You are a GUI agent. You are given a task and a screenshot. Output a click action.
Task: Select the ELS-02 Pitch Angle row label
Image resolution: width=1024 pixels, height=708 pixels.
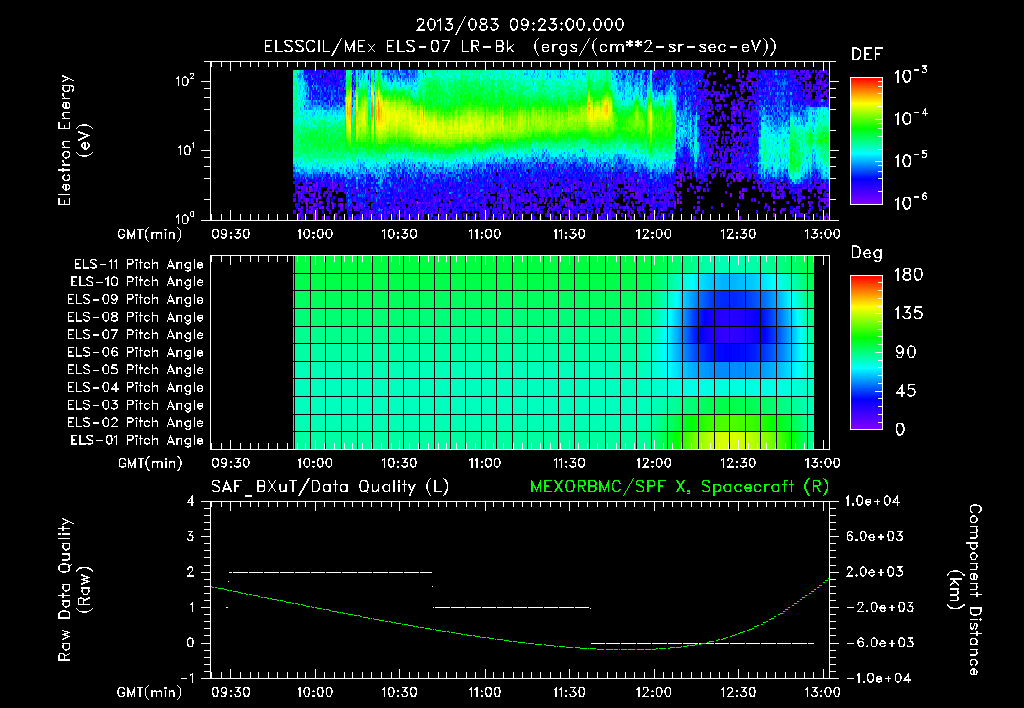point(135,423)
